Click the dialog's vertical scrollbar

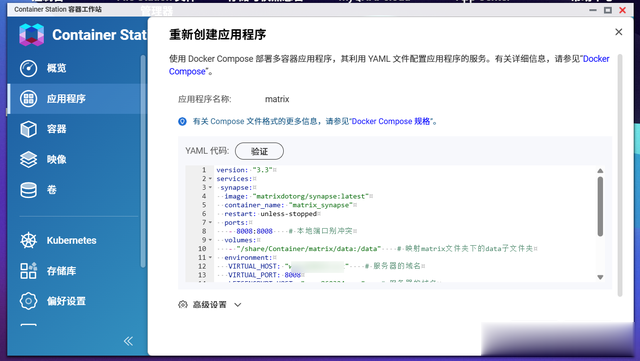point(620,176)
